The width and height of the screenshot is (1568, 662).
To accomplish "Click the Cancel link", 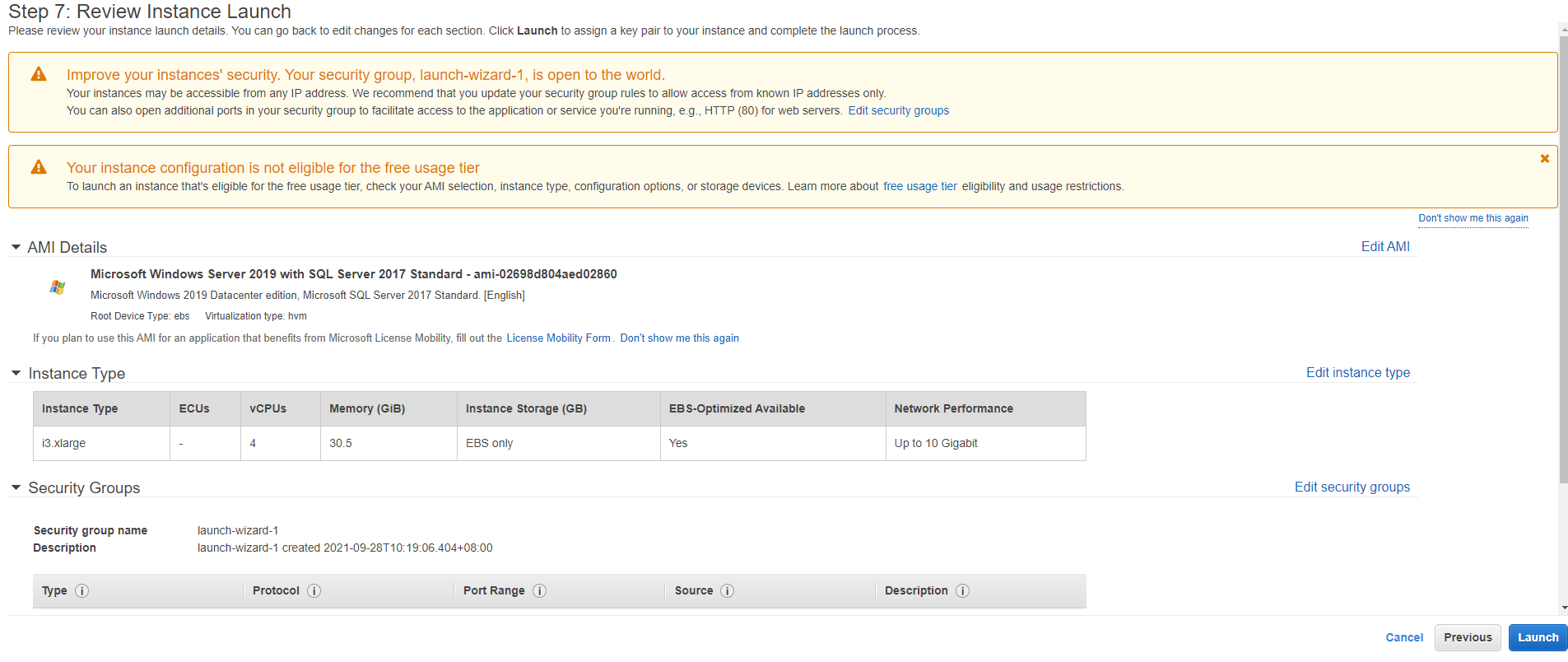I will point(1404,637).
